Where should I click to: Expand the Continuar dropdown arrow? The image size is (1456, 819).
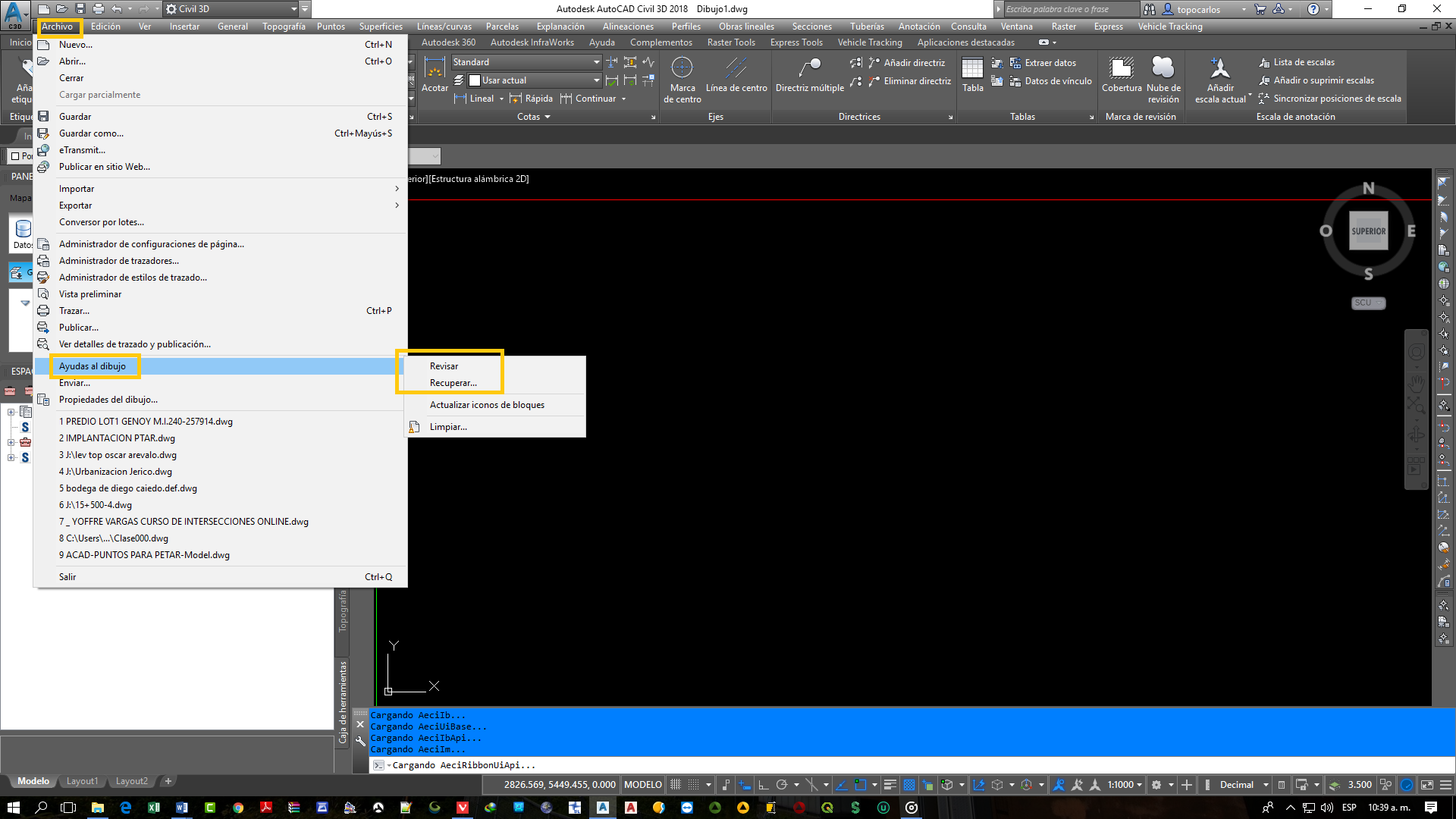623,99
